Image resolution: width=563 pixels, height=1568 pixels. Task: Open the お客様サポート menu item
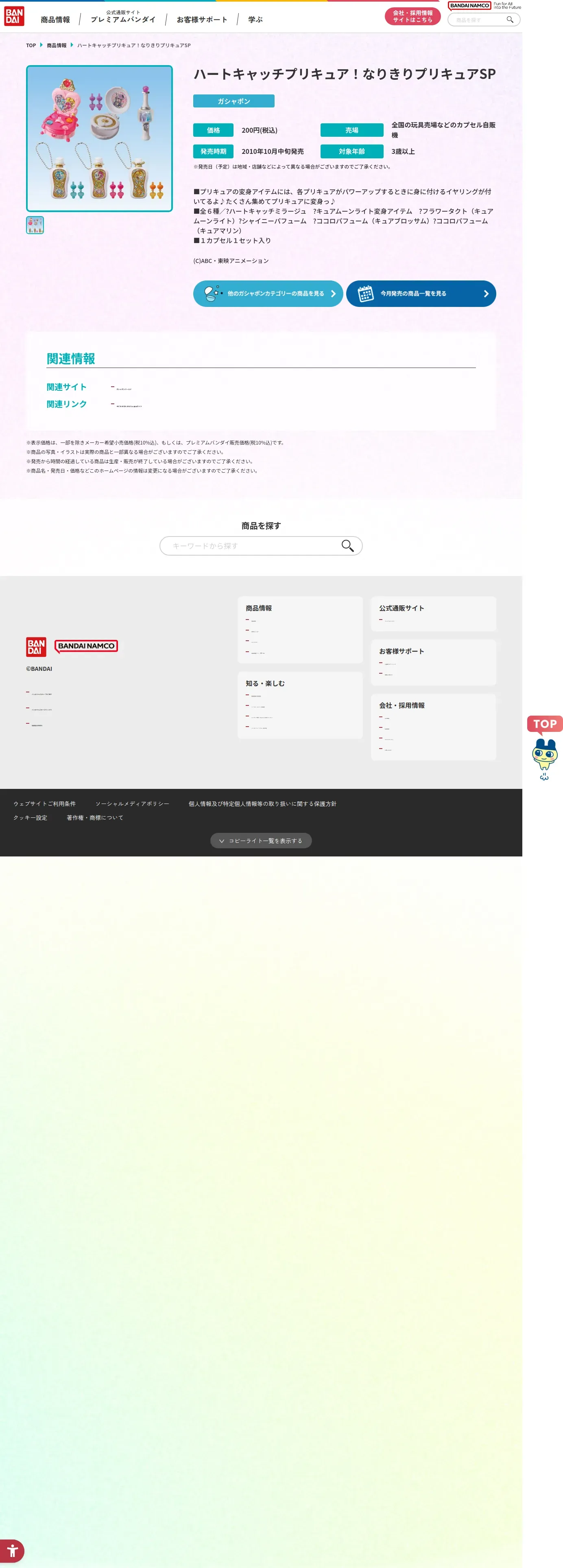[x=202, y=20]
